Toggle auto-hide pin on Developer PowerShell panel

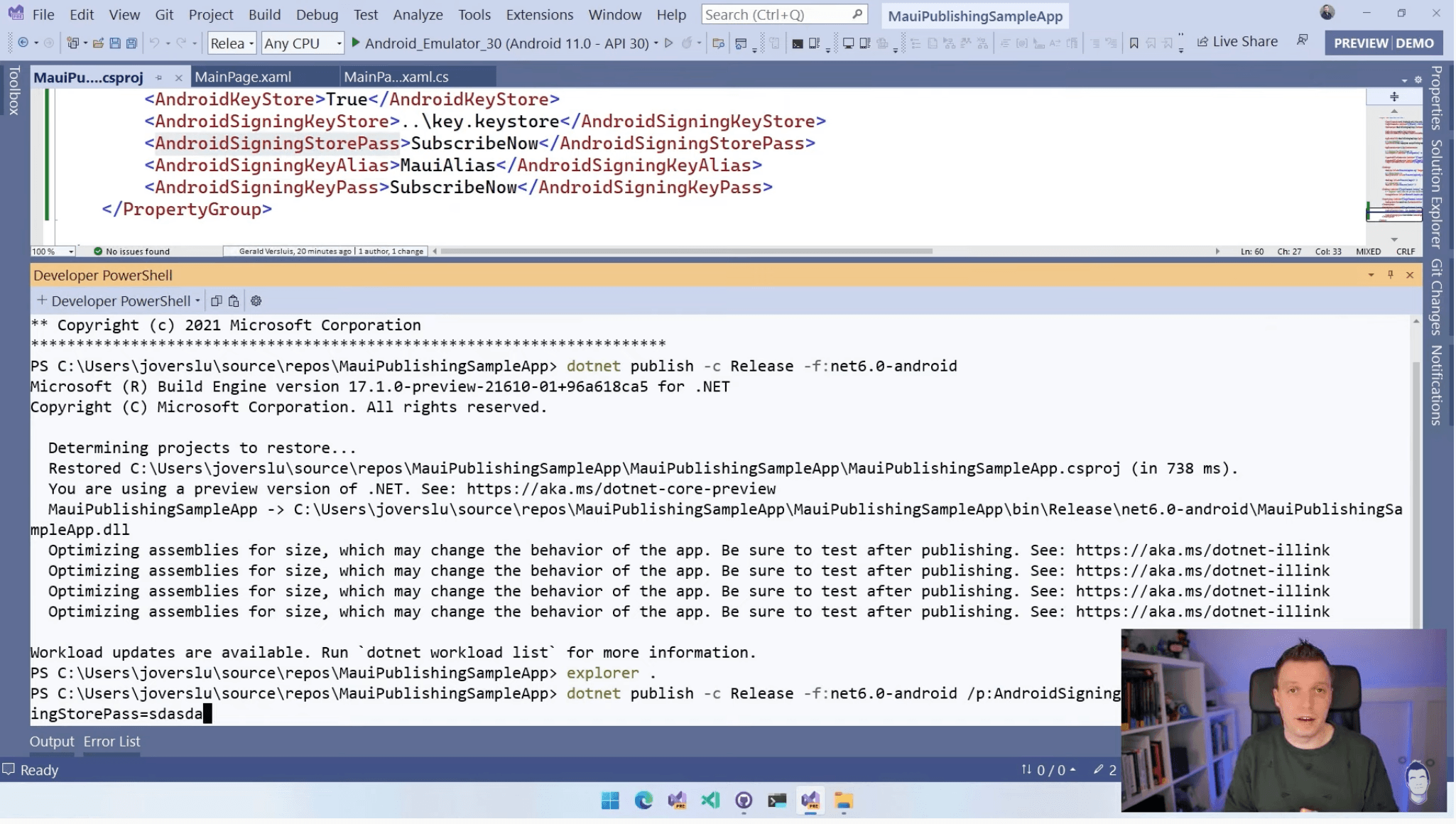(1390, 275)
